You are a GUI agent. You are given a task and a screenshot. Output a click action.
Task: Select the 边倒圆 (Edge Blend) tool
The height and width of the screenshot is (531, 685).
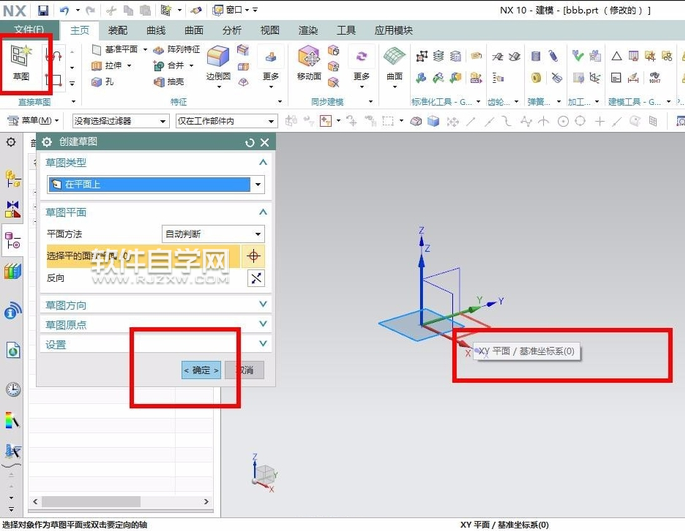tap(217, 60)
